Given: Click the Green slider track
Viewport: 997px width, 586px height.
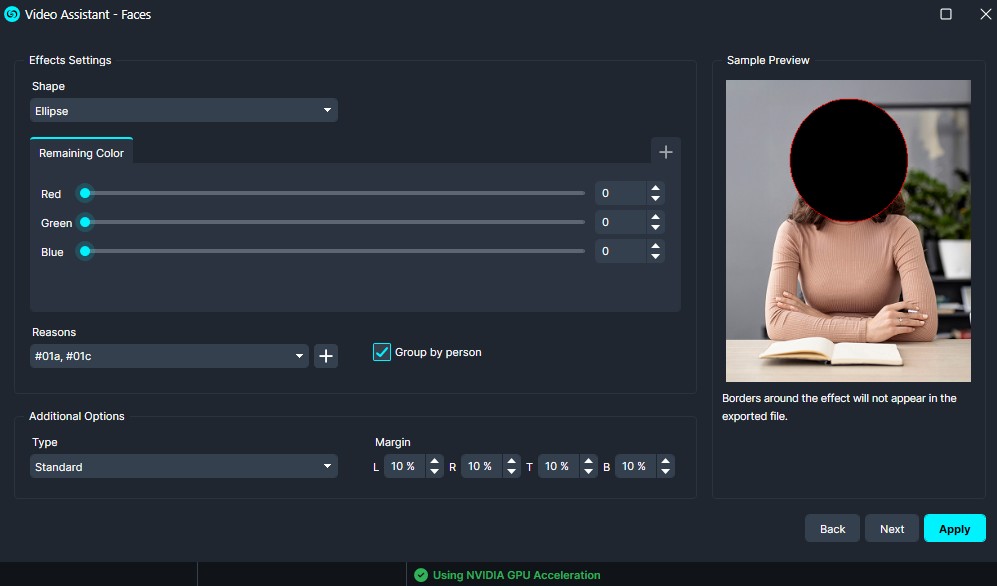Looking at the screenshot, I should (x=334, y=222).
